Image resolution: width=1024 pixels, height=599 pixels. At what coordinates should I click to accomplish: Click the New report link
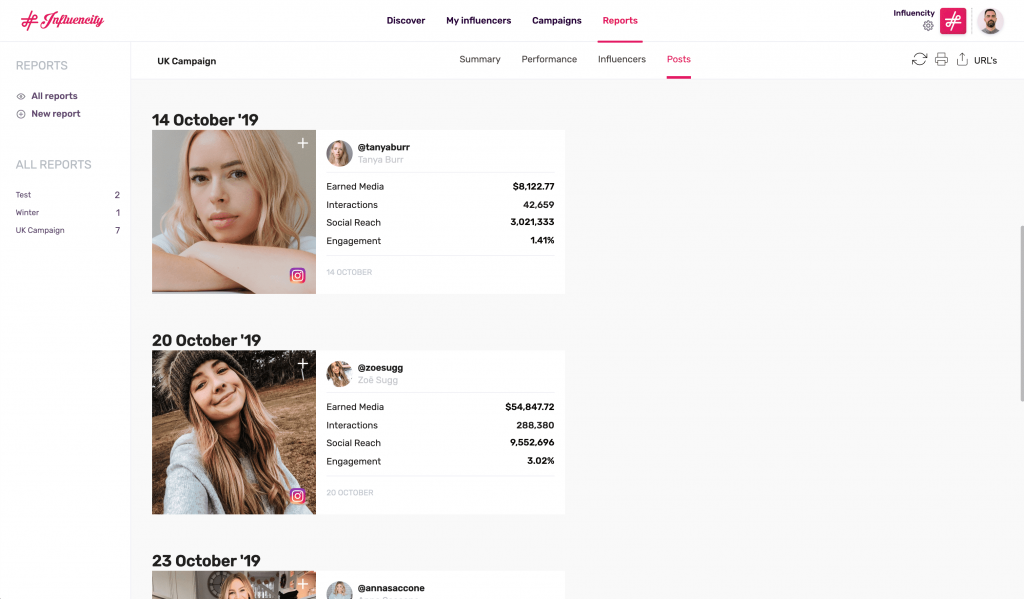56,114
